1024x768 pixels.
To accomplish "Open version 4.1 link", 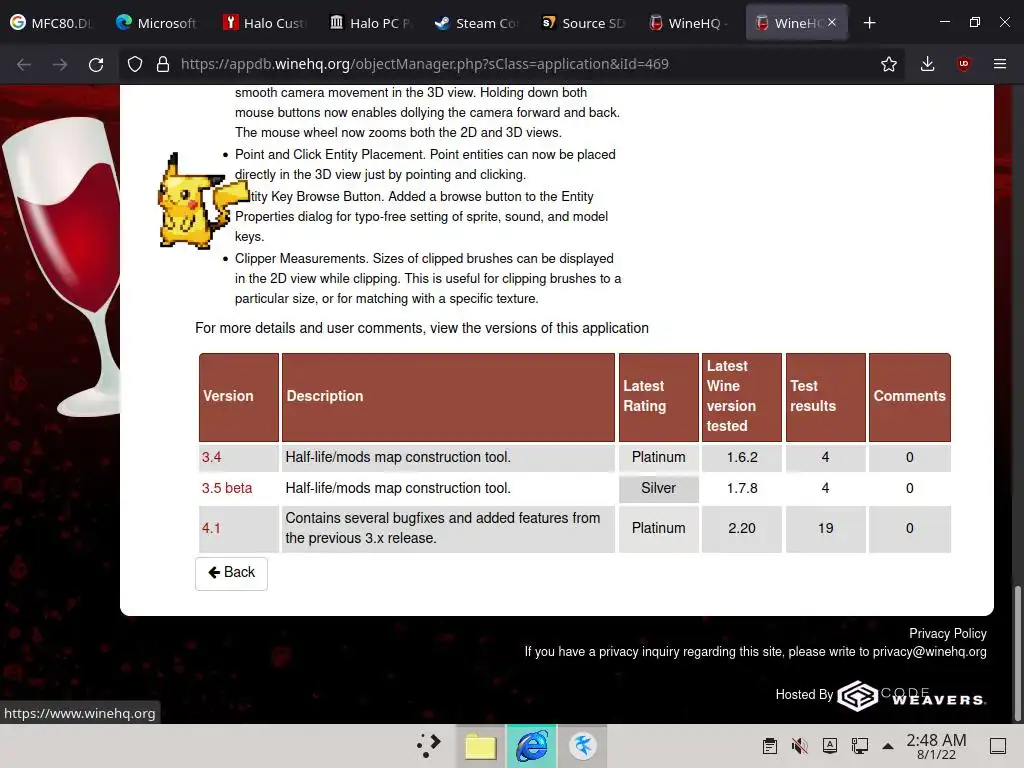I will pyautogui.click(x=211, y=528).
